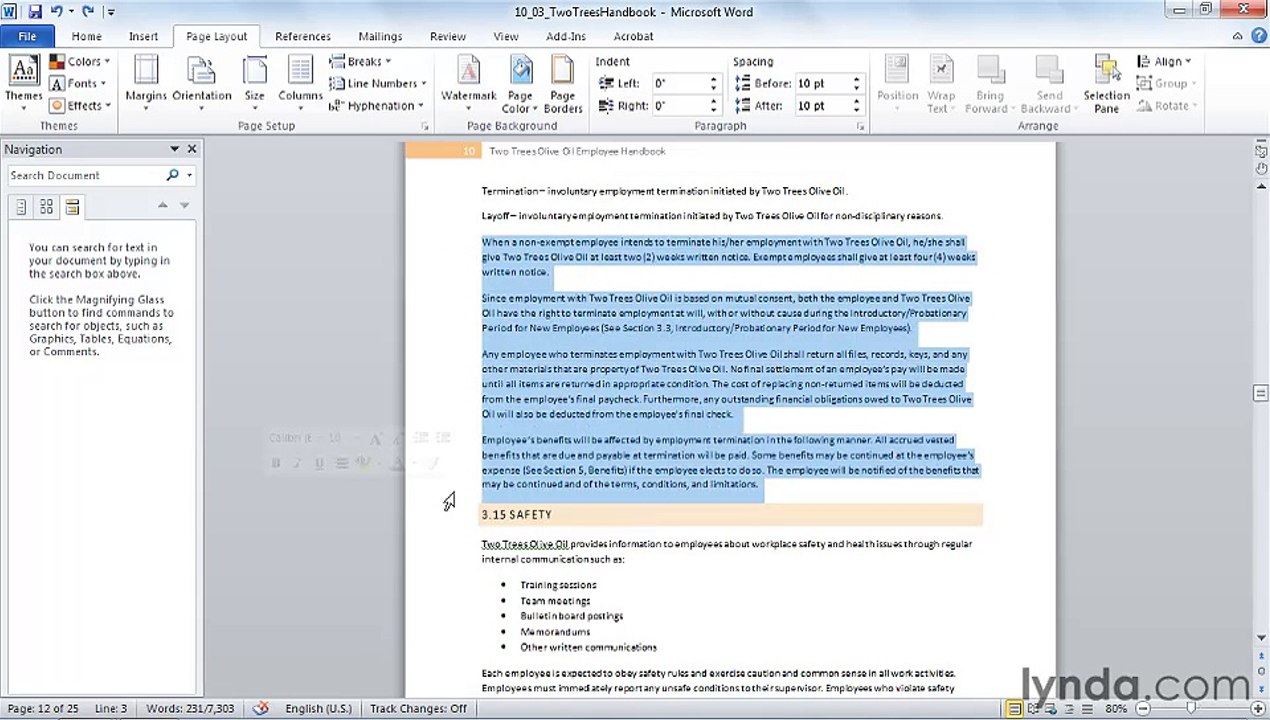Viewport: 1270px width, 720px height.
Task: Close the Navigation pane
Action: (x=192, y=149)
